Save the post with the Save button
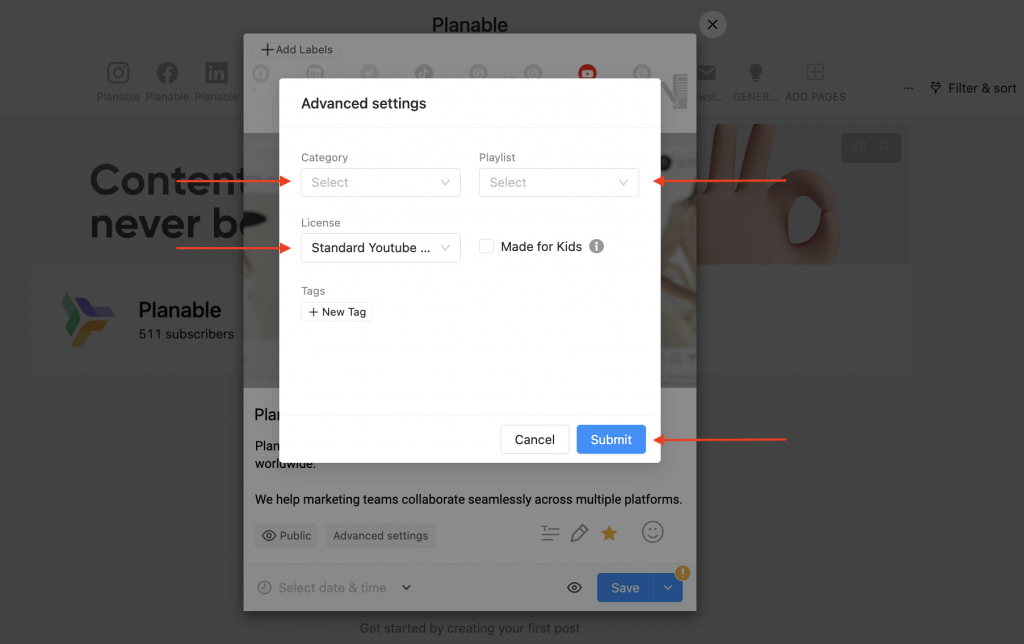This screenshot has width=1024, height=644. [x=625, y=588]
